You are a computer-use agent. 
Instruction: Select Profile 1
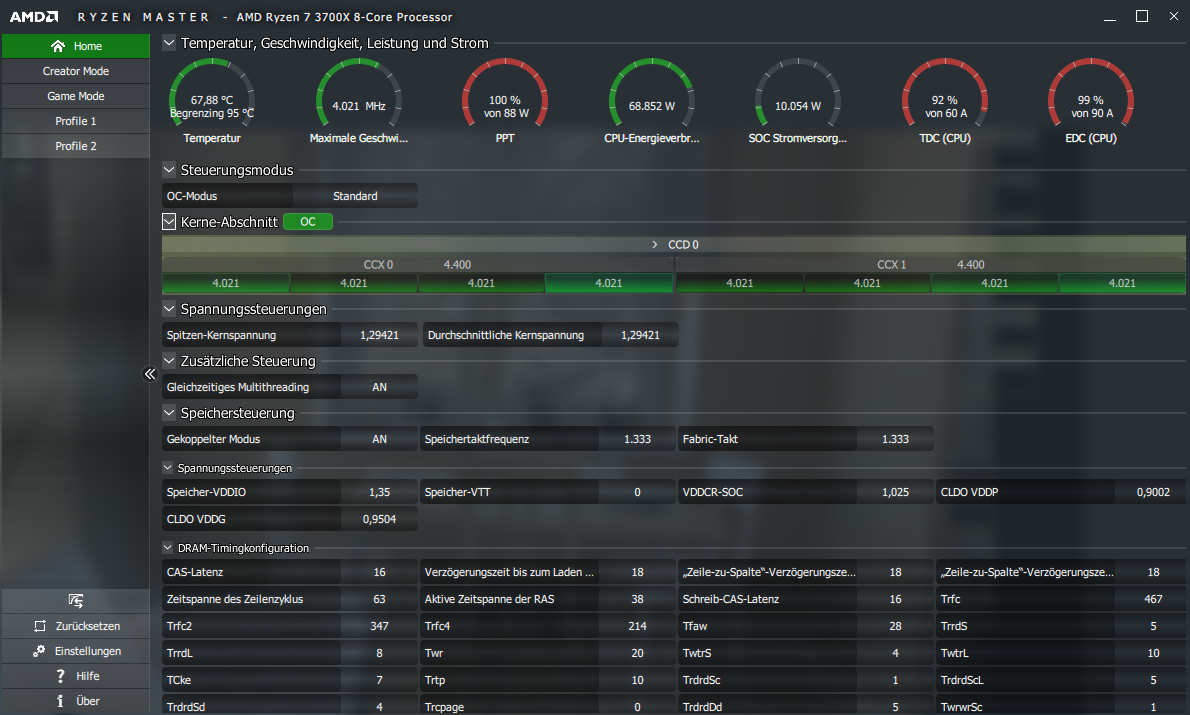tap(76, 121)
